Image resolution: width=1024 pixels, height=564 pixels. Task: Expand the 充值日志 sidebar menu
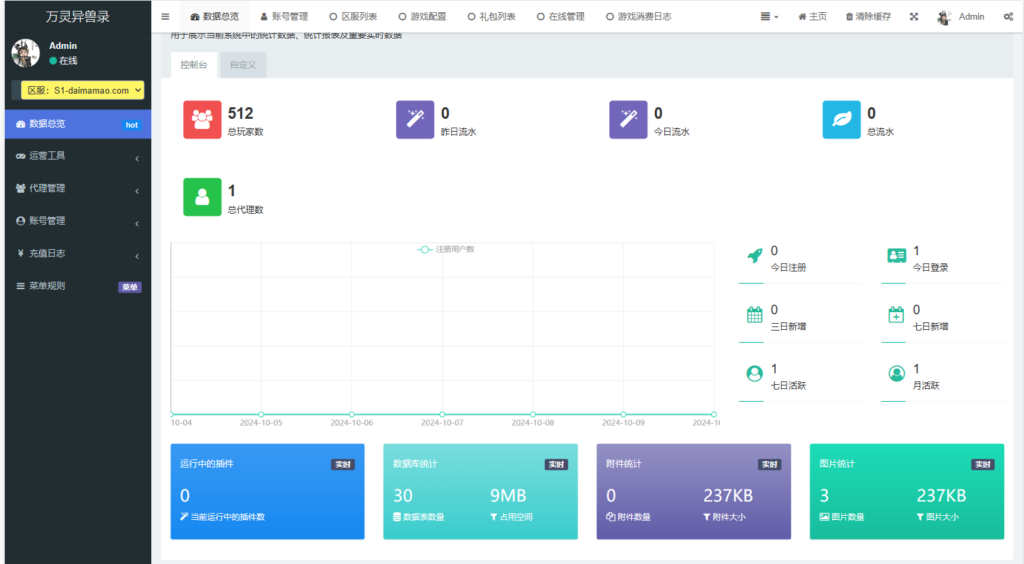pyautogui.click(x=78, y=253)
